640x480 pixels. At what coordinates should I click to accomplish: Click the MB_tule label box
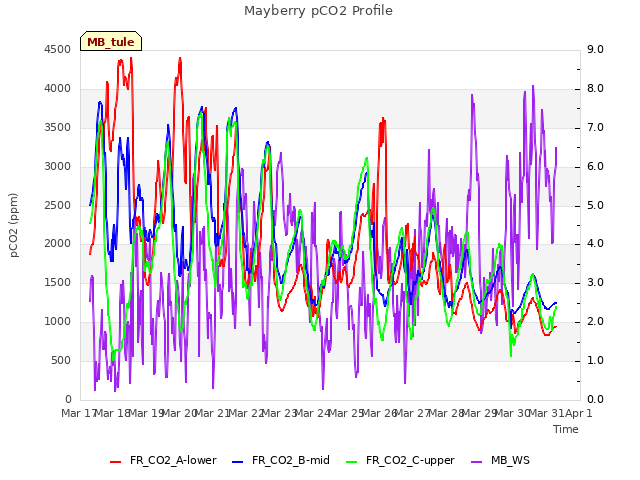tap(111, 41)
